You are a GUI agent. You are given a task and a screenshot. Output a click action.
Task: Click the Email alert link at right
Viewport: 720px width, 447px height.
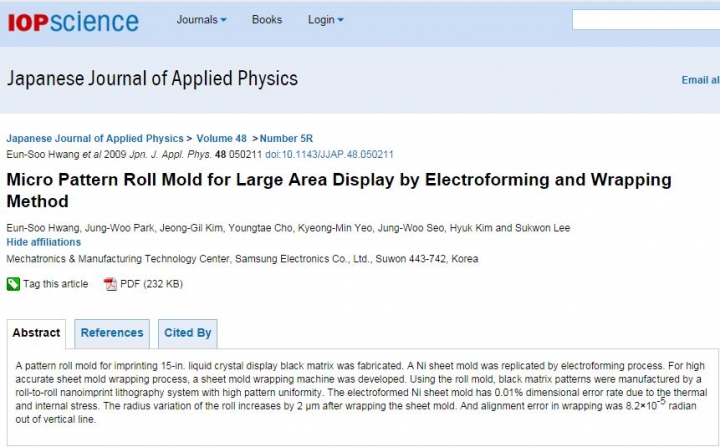click(700, 80)
